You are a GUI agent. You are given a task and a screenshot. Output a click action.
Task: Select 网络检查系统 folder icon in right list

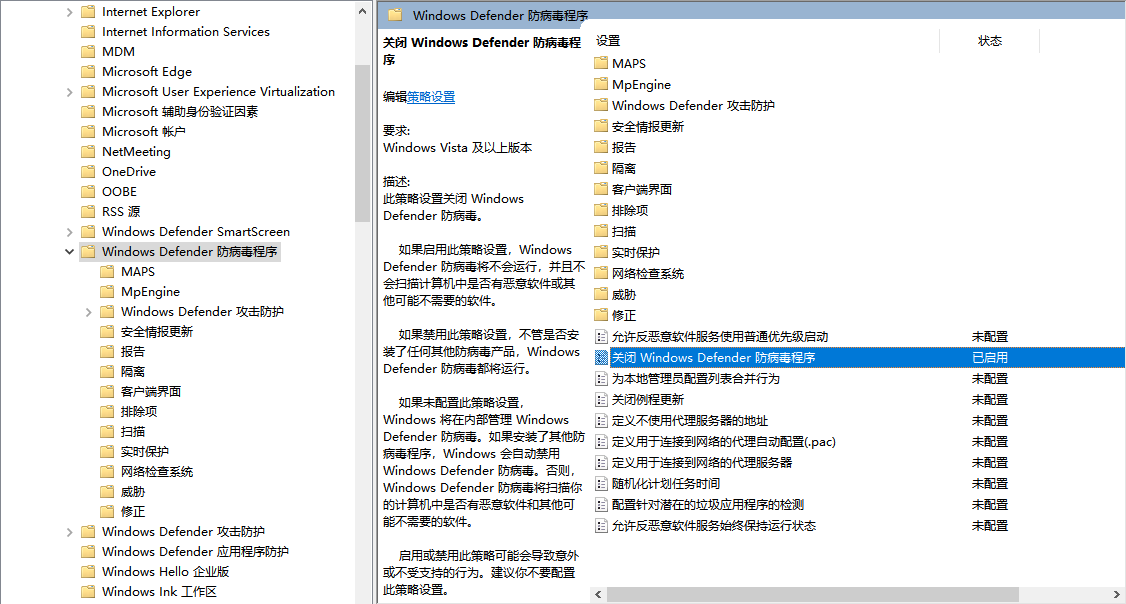point(601,274)
